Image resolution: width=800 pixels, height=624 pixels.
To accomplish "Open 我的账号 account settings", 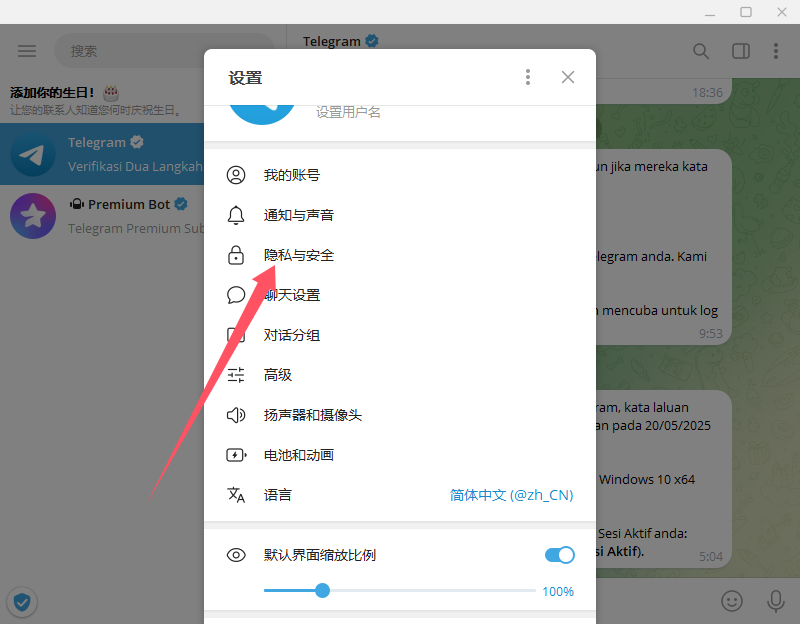I will [x=400, y=175].
